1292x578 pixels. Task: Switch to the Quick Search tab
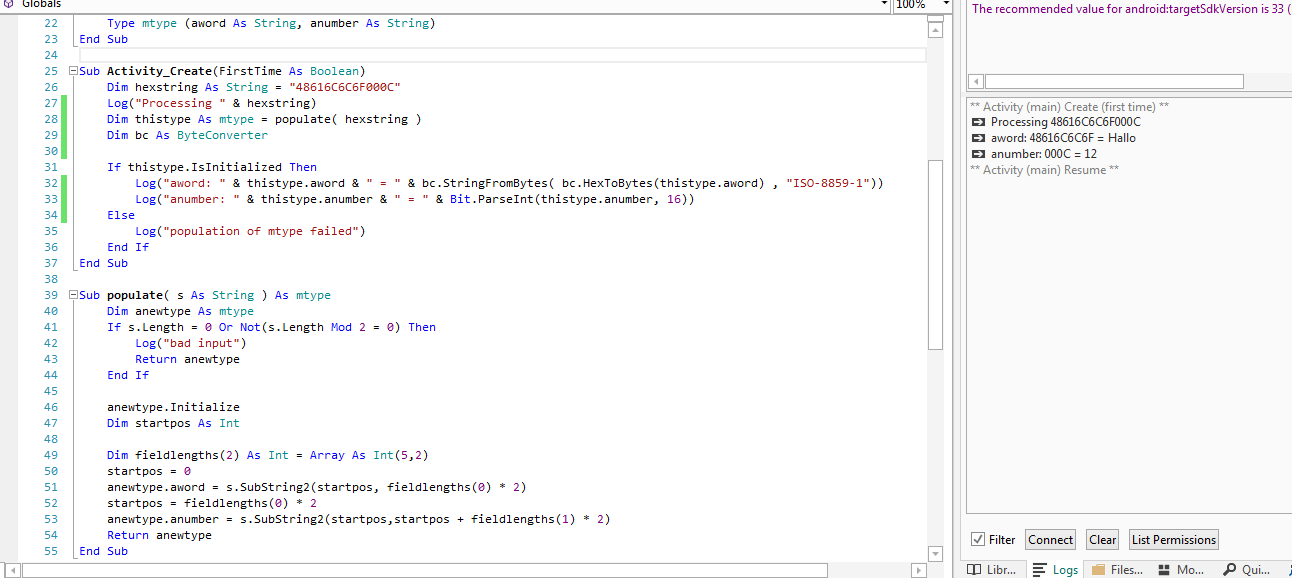click(1247, 569)
